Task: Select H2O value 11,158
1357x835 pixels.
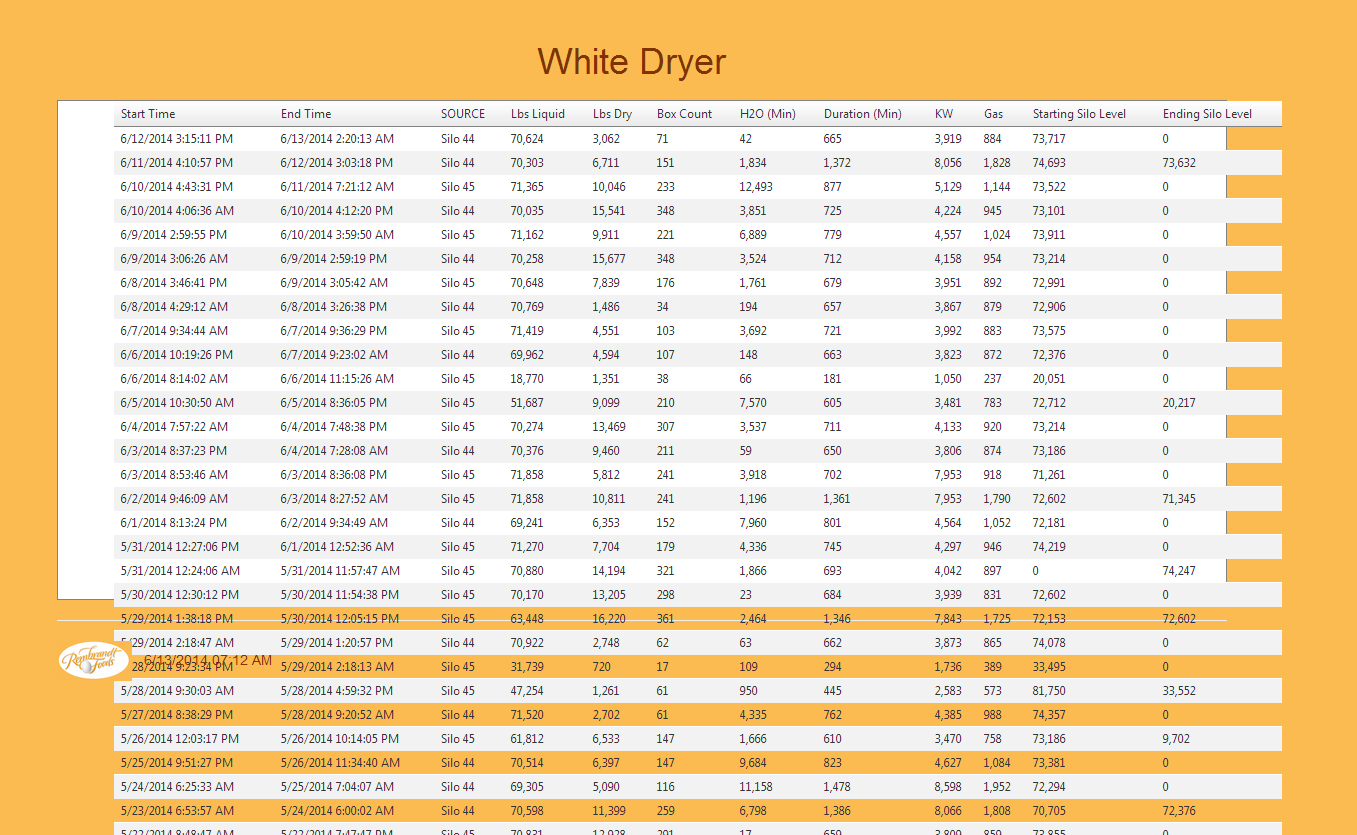Action: point(756,787)
